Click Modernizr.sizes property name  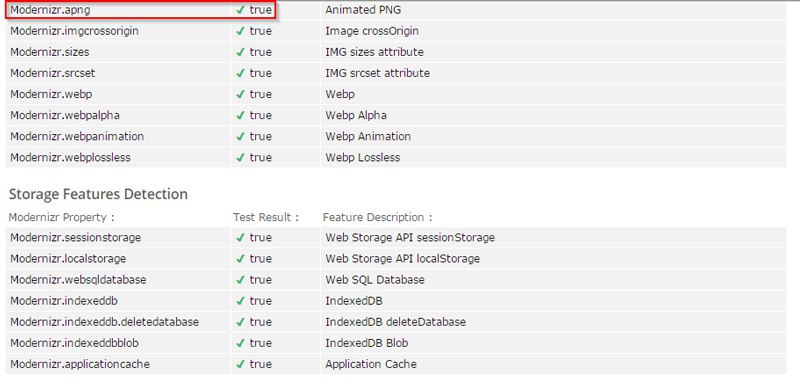pyautogui.click(x=50, y=52)
